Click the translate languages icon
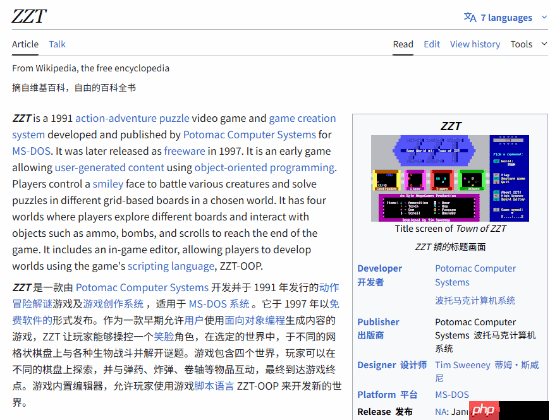The height and width of the screenshot is (420, 550). coord(470,17)
